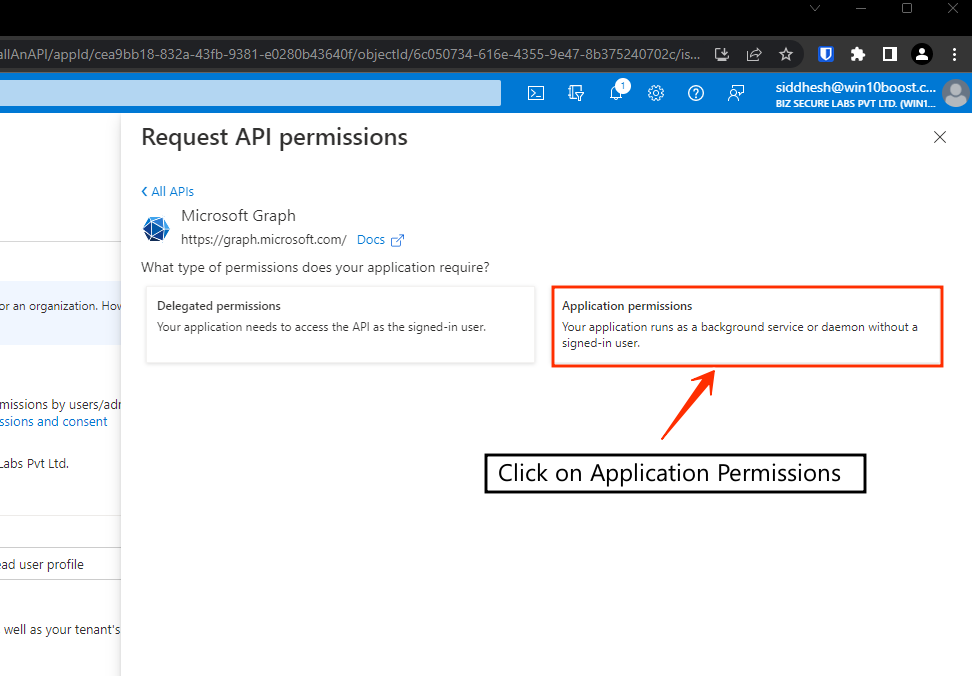Bookmark this page with the star icon
This screenshot has height=676, width=972.
pyautogui.click(x=786, y=54)
